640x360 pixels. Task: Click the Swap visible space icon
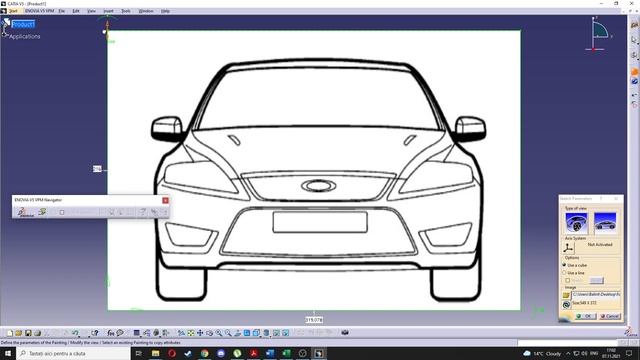pyautogui.click(x=285, y=333)
